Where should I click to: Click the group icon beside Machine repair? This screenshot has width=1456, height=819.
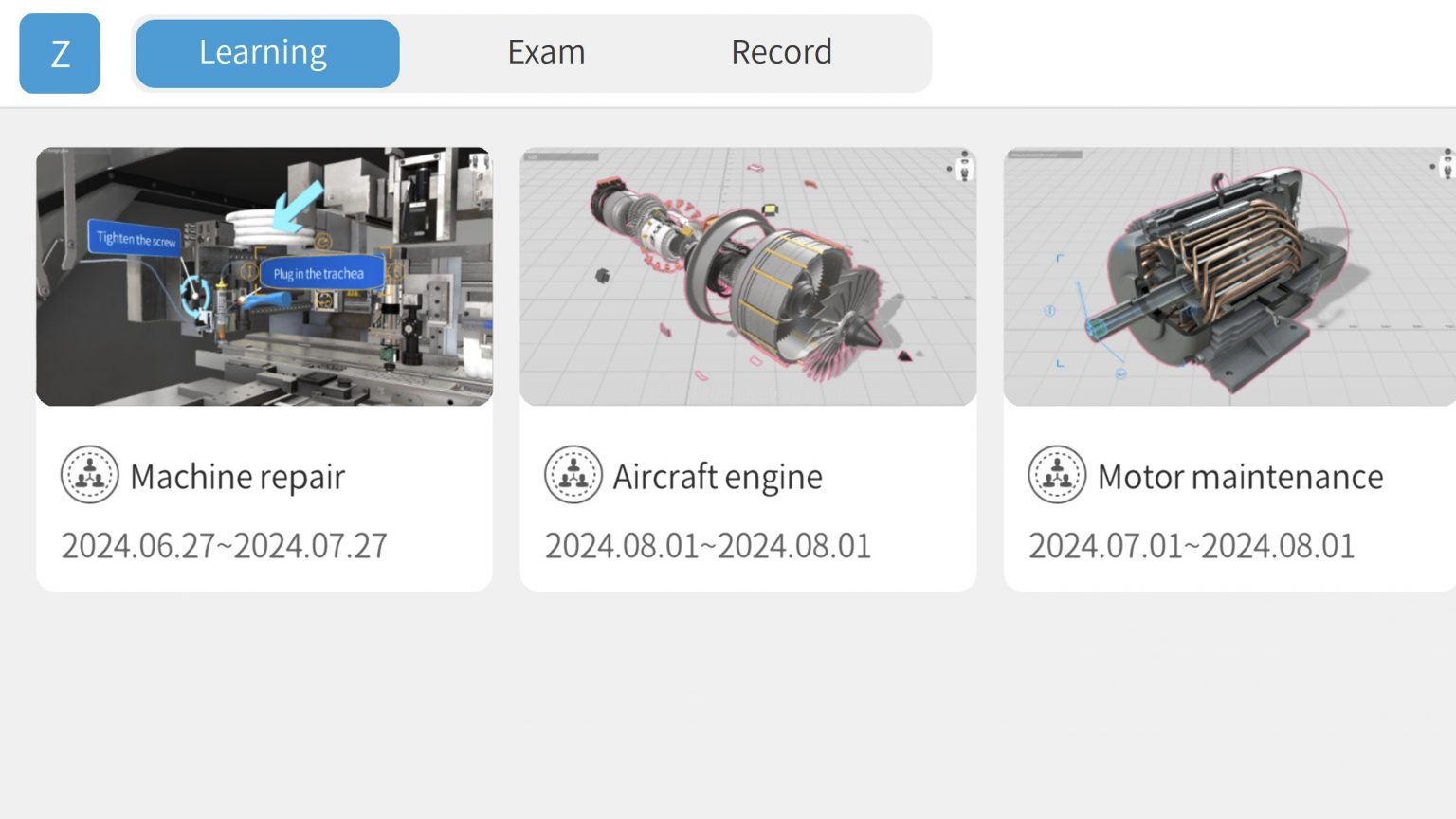point(90,475)
